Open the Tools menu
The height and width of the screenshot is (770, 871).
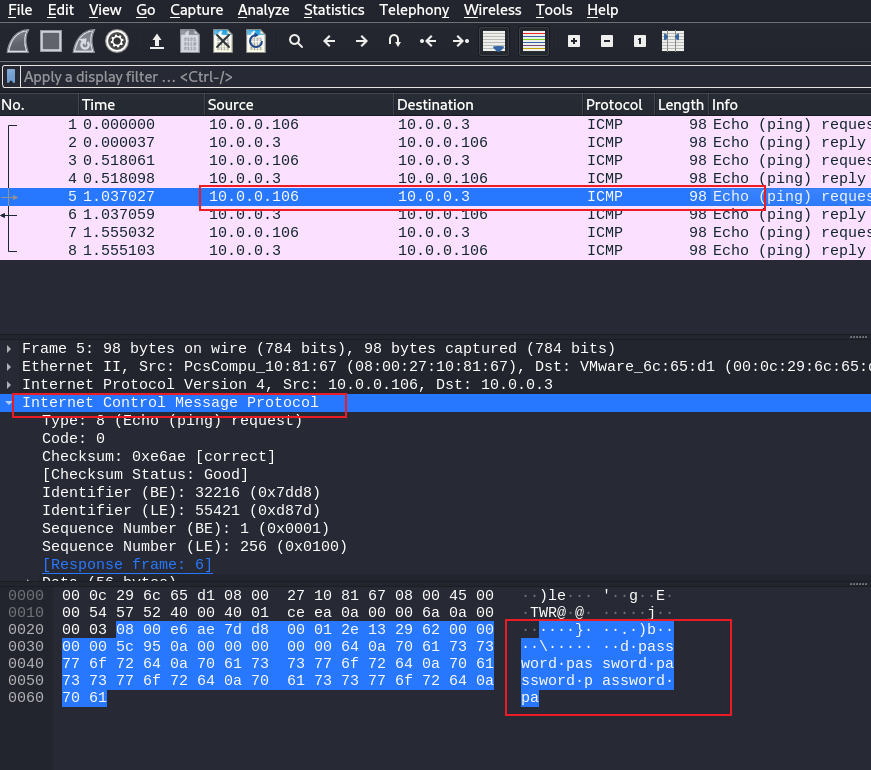(x=554, y=10)
